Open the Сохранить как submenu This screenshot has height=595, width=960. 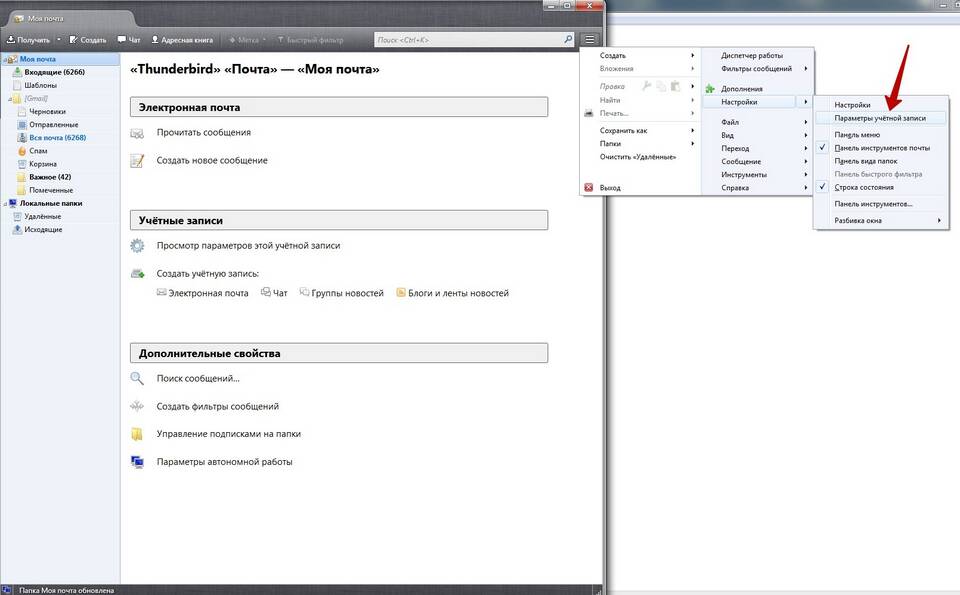[640, 130]
